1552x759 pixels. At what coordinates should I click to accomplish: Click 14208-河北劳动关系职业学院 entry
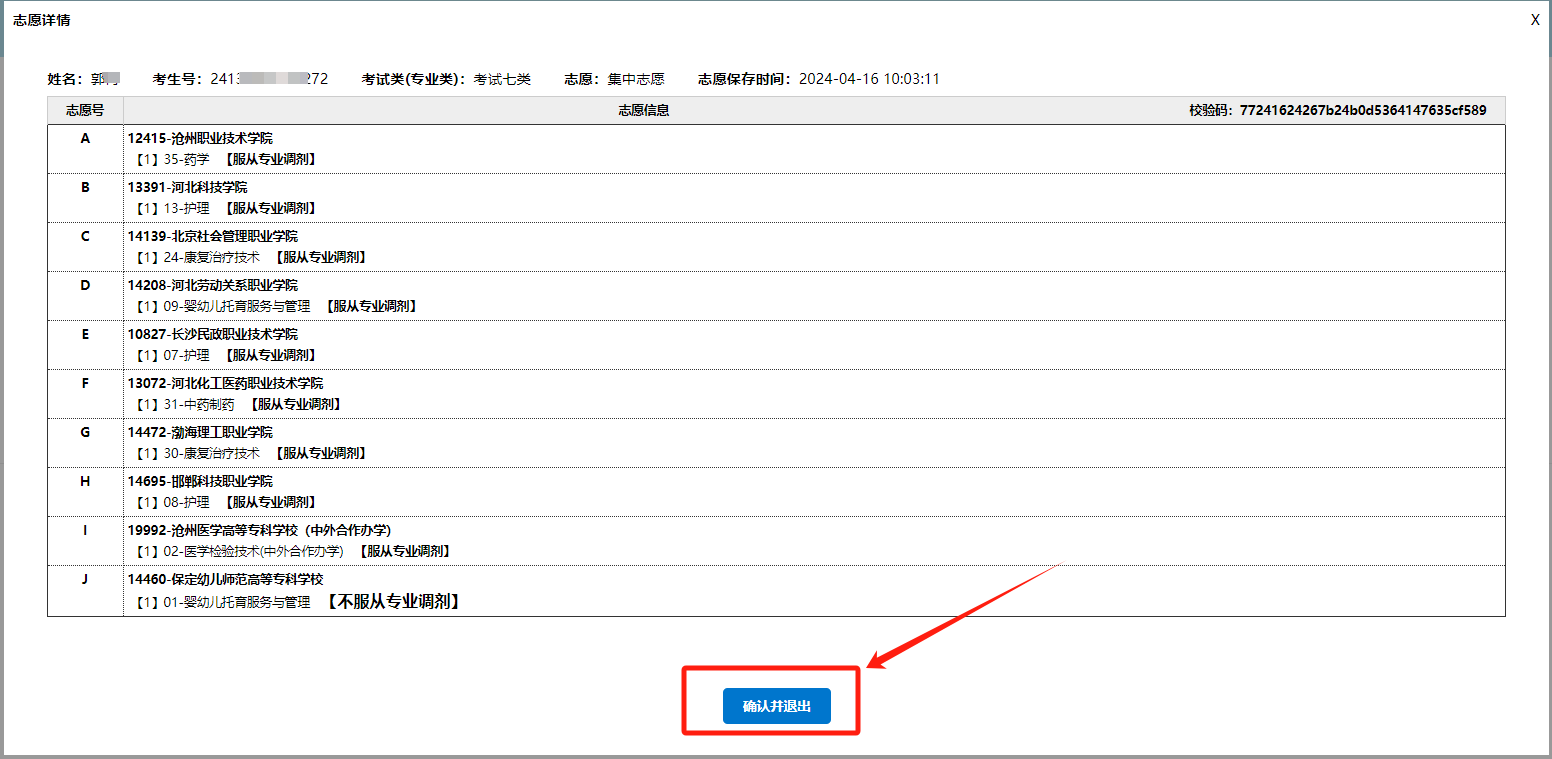tap(212, 285)
